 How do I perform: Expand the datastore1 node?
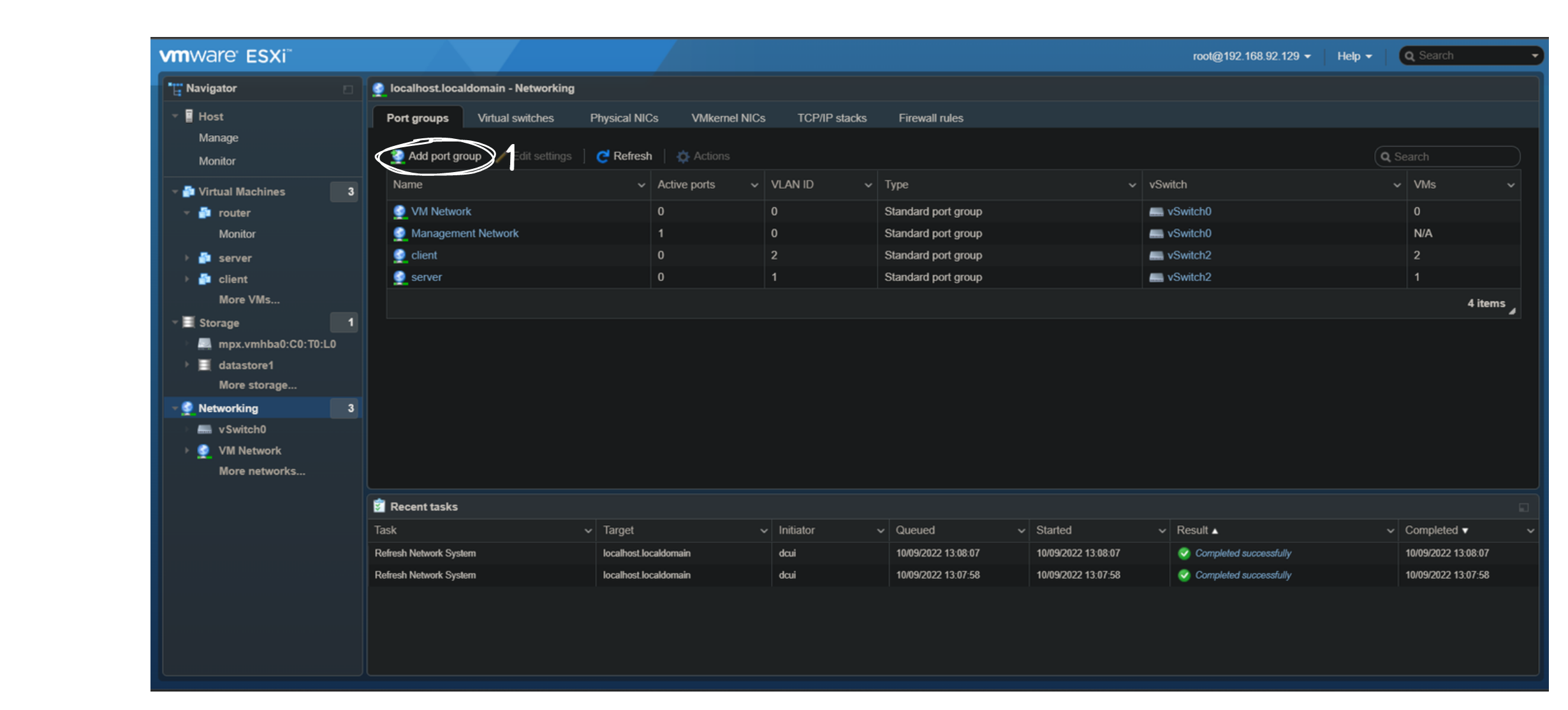pyautogui.click(x=187, y=365)
